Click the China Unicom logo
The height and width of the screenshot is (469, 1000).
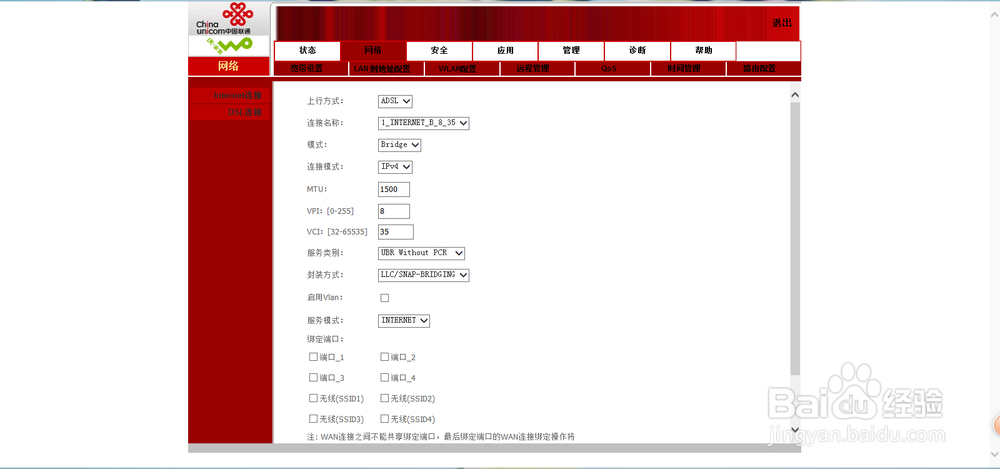pos(224,18)
